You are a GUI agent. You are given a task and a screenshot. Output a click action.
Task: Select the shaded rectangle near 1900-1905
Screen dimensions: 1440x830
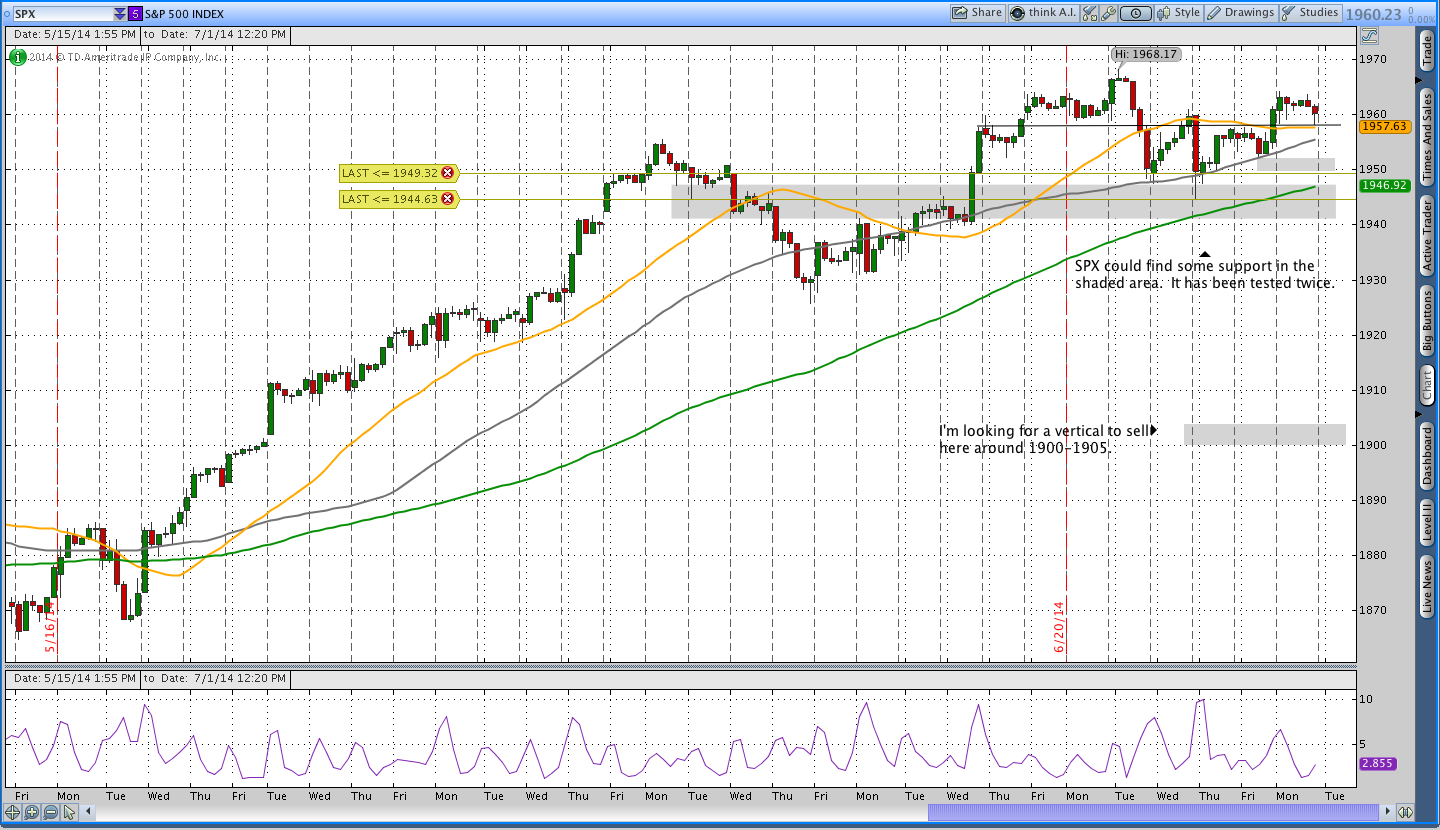[1265, 434]
